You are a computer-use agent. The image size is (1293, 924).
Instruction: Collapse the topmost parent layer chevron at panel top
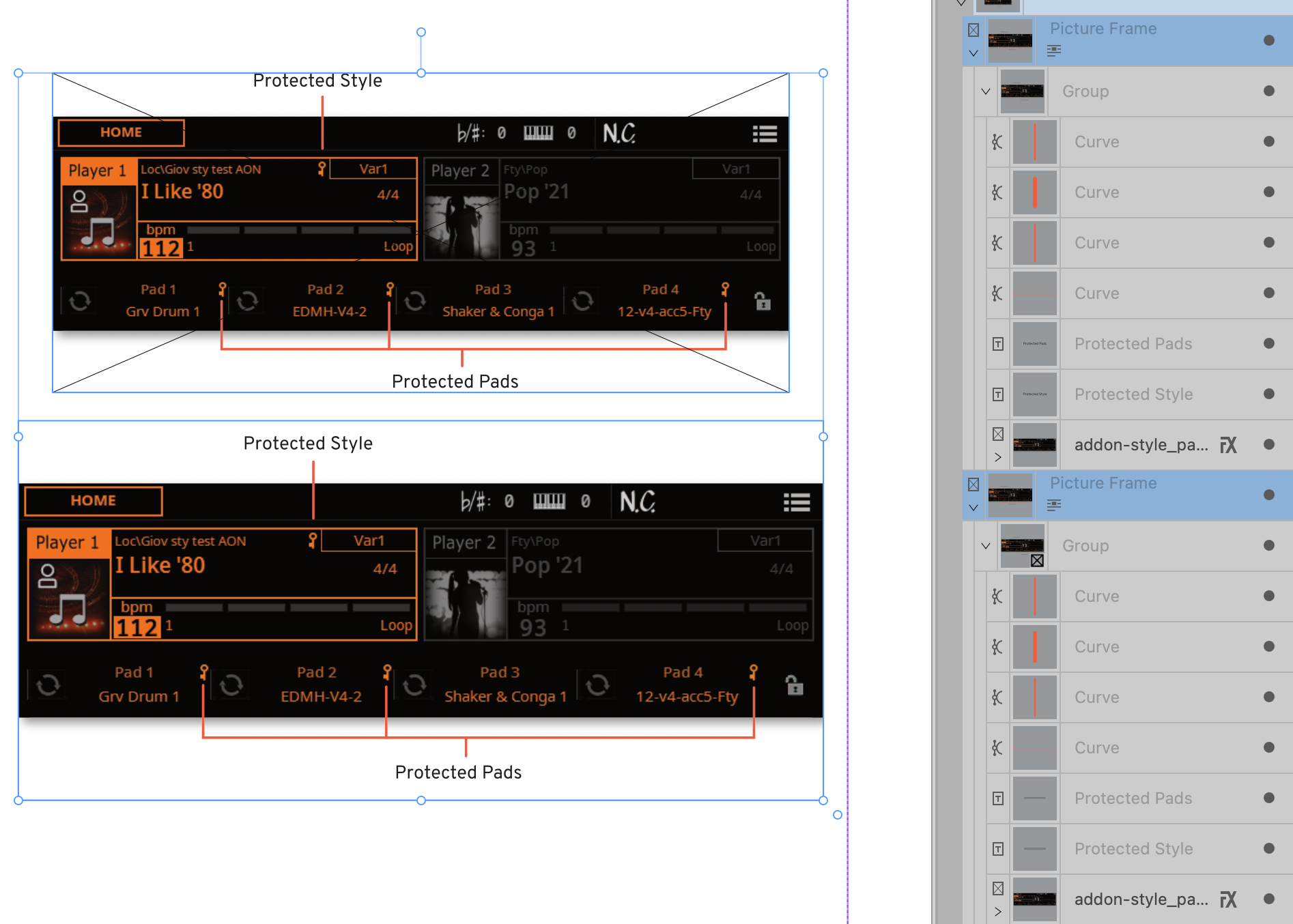[x=961, y=3]
